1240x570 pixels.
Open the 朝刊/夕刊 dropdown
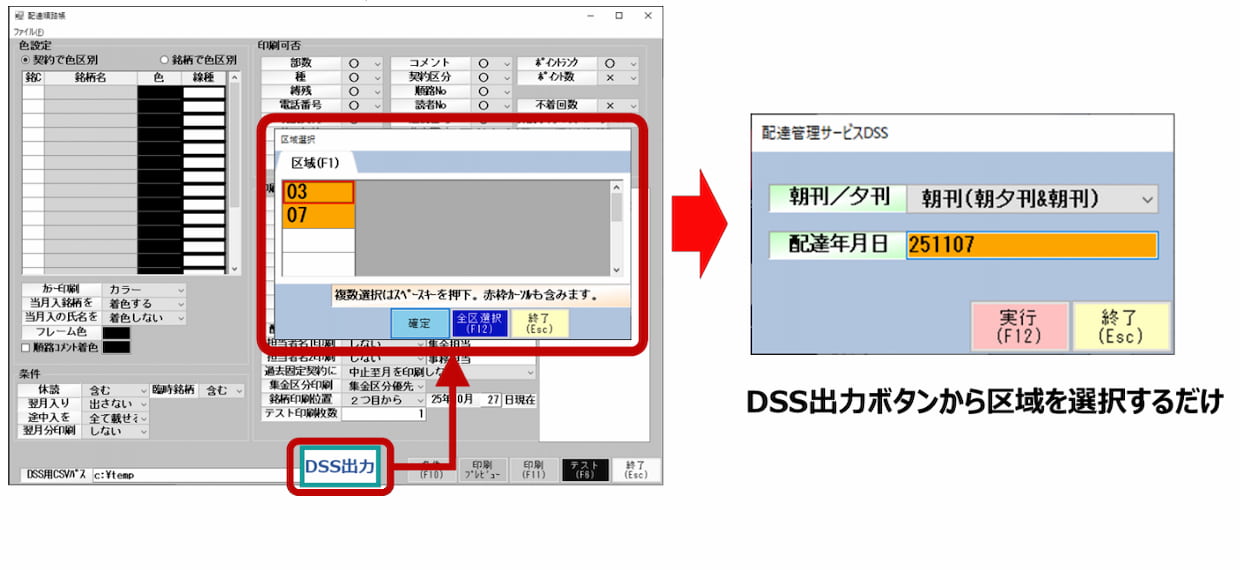point(1031,199)
